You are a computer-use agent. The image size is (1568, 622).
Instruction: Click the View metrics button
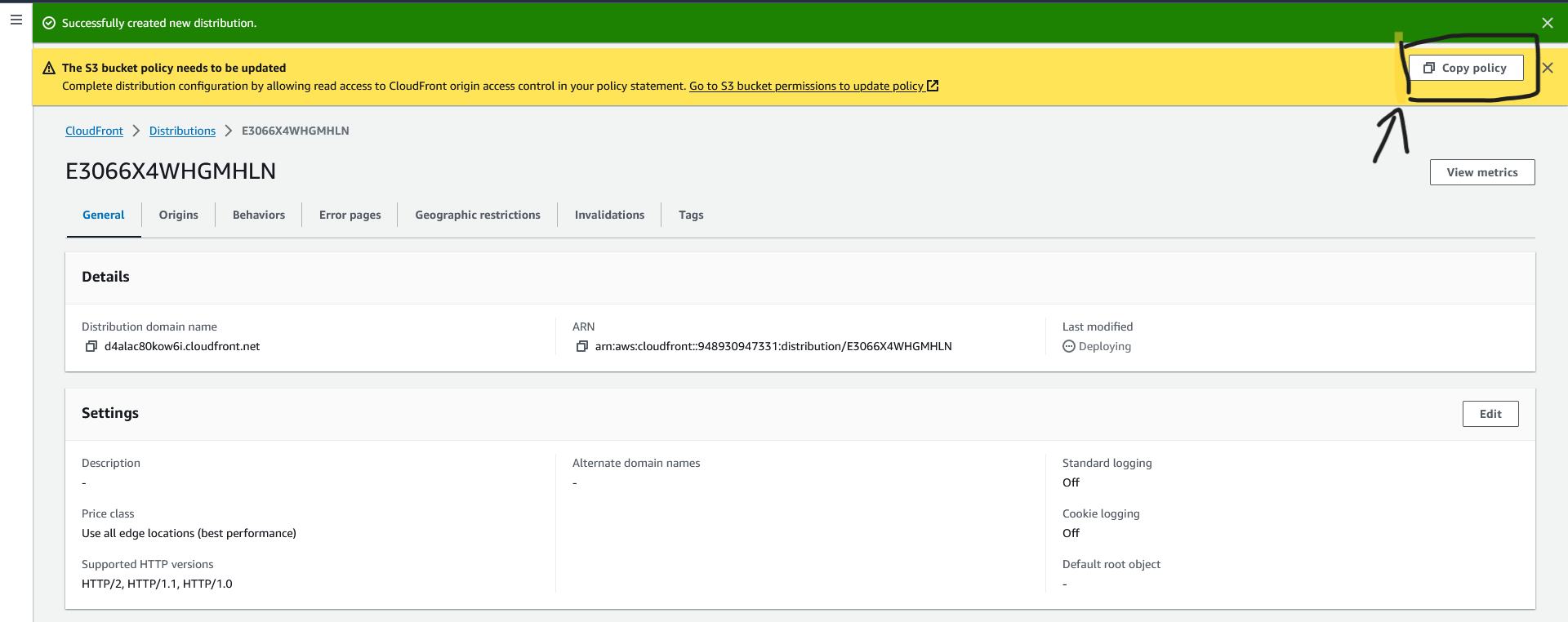[x=1482, y=172]
